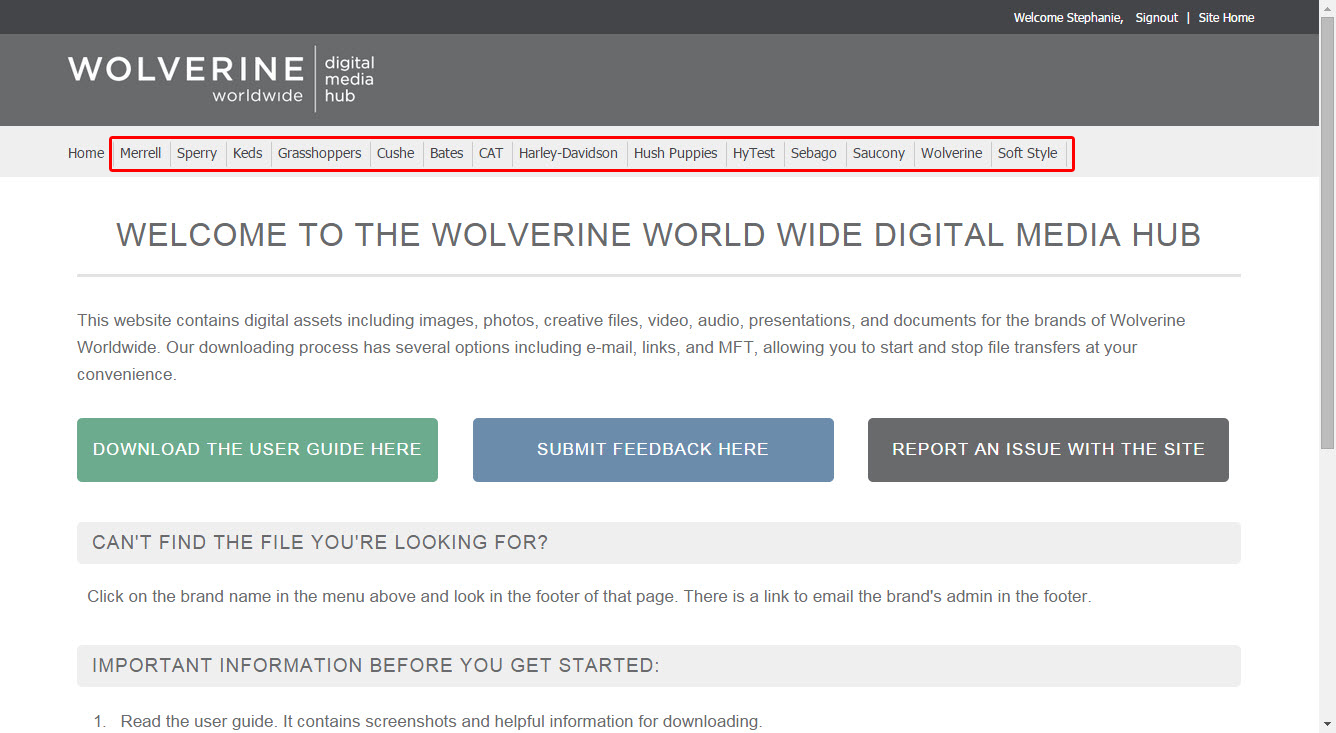Open the Home menu item
Viewport: 1336px width, 733px height.
click(86, 153)
